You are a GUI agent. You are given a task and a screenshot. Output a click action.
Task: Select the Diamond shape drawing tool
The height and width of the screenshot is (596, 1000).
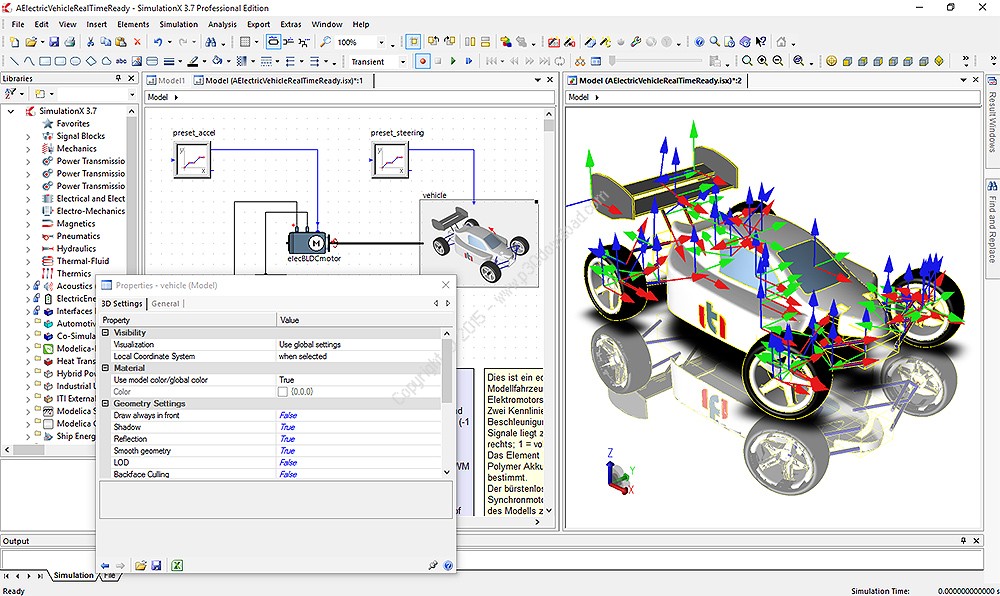pyautogui.click(x=91, y=61)
